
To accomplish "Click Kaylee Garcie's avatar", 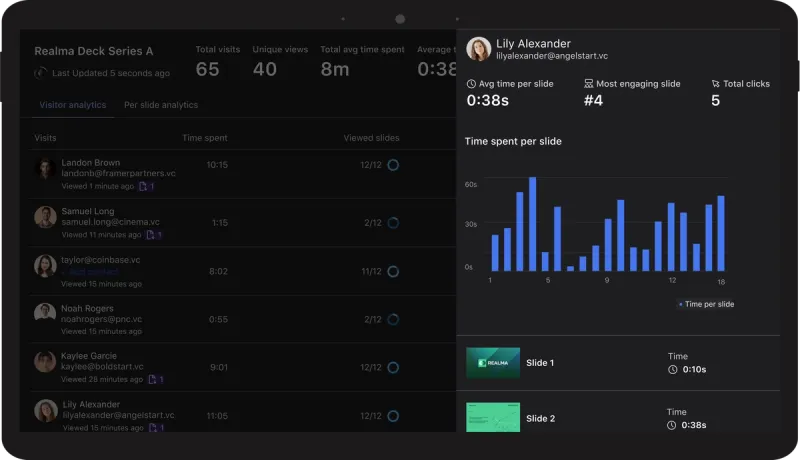I will pyautogui.click(x=45, y=361).
